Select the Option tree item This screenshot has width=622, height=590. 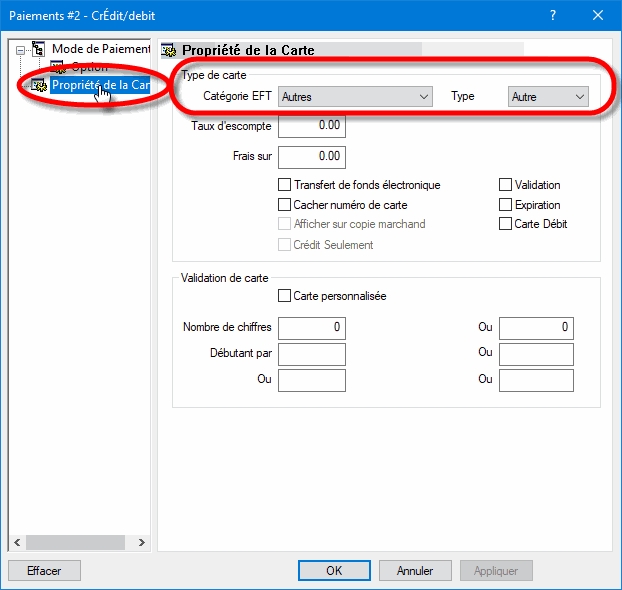[90, 66]
